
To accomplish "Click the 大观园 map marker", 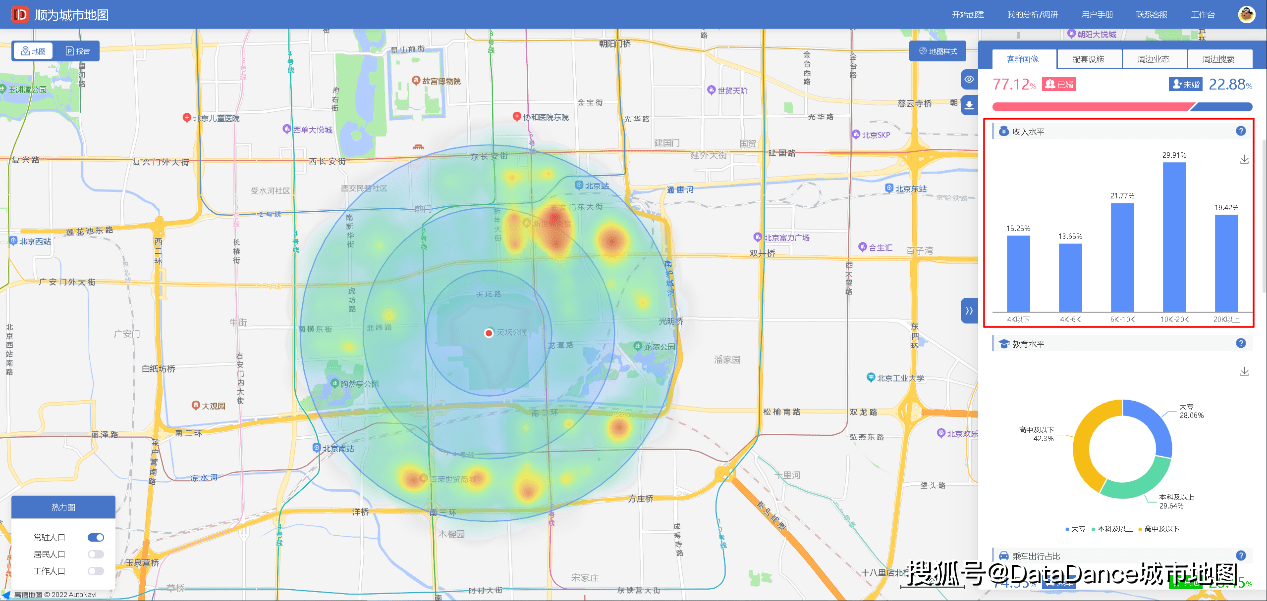I will [195, 406].
